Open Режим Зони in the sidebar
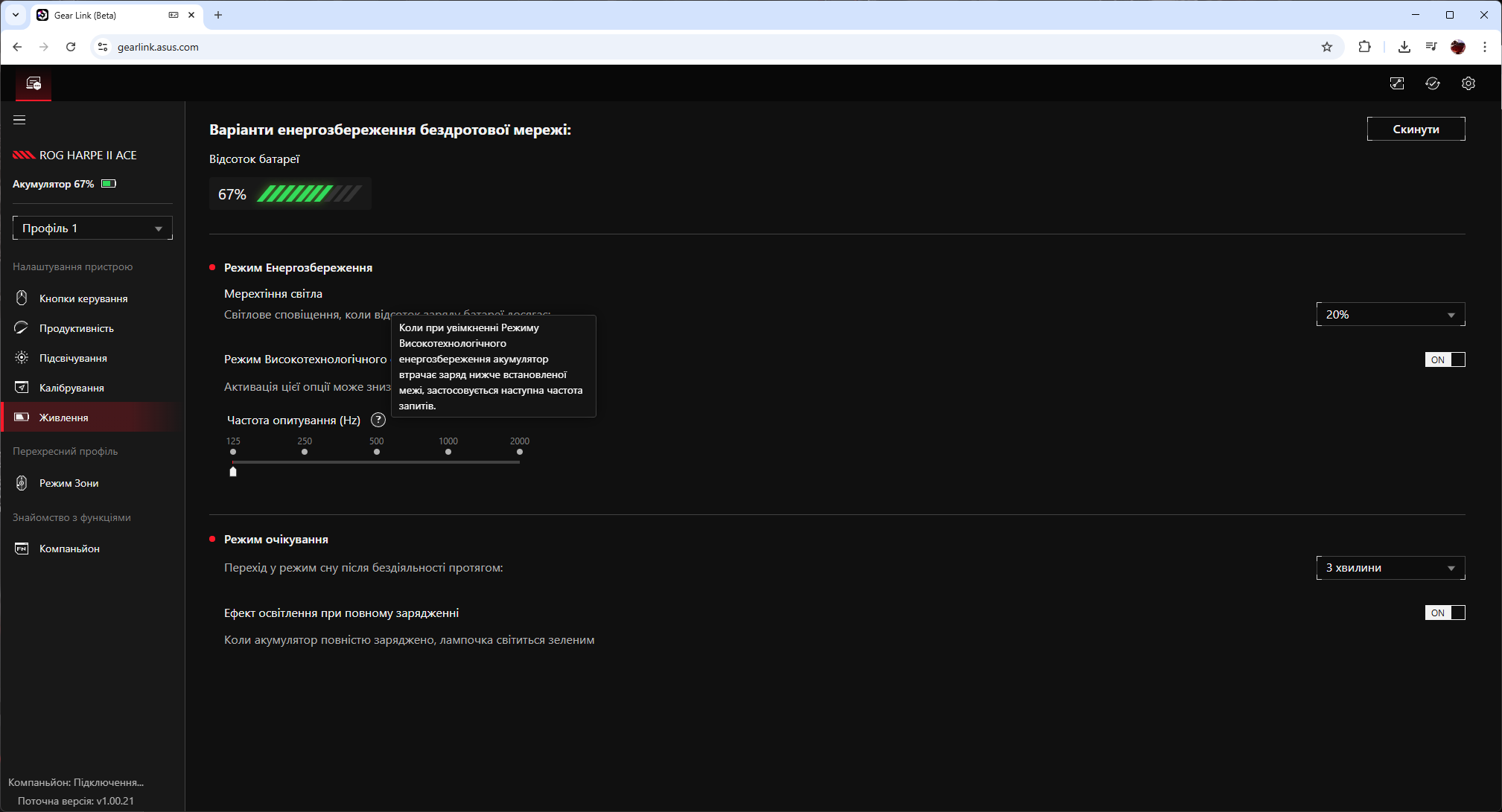This screenshot has height=812, width=1502. click(69, 483)
